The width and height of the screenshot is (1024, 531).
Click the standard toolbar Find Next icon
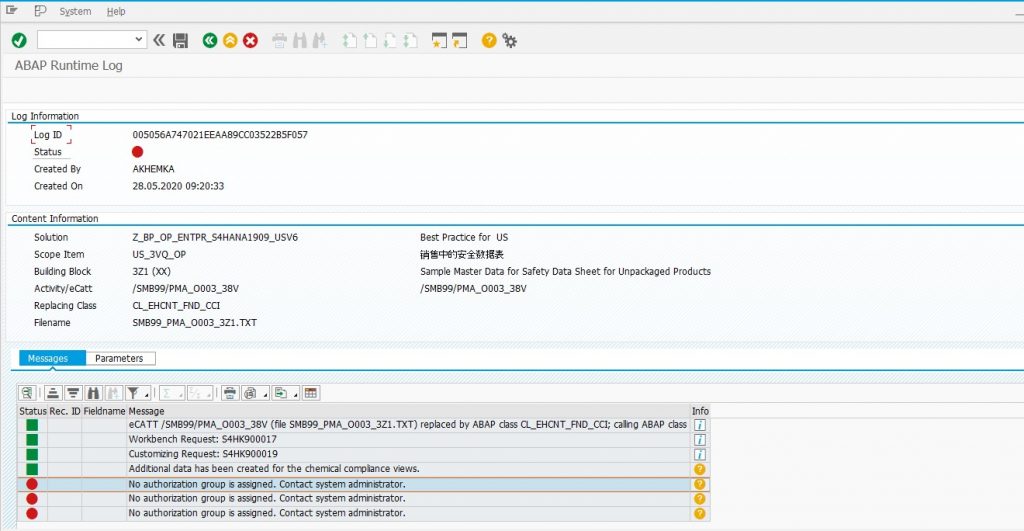pos(319,40)
